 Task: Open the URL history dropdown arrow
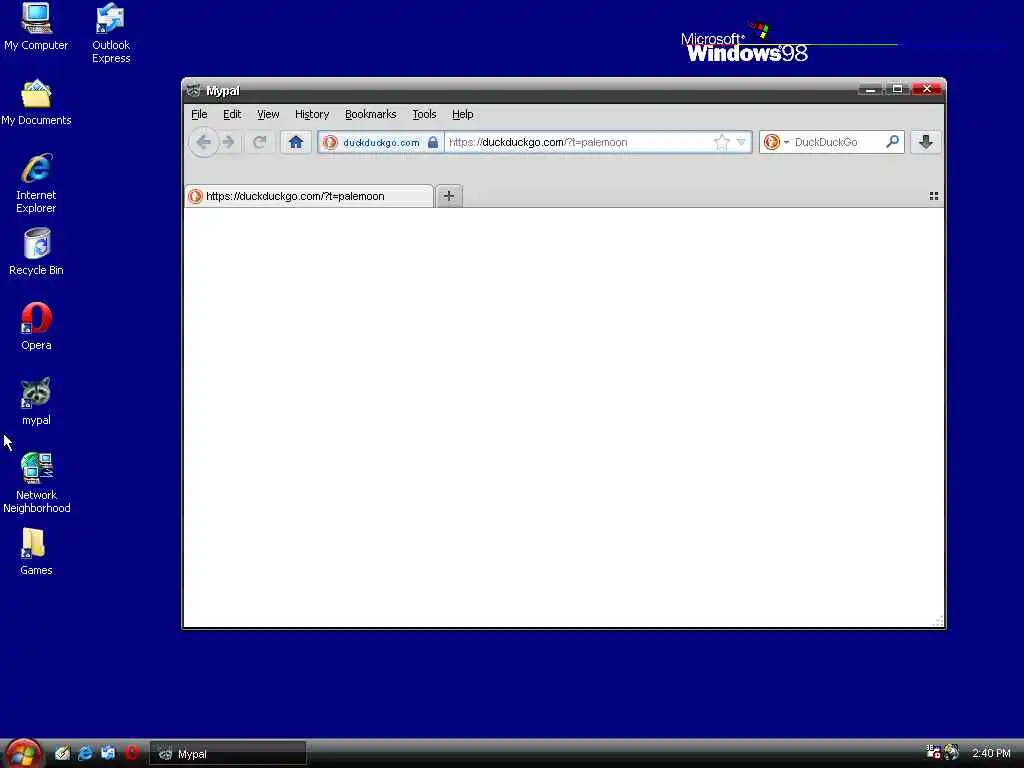pyautogui.click(x=741, y=142)
